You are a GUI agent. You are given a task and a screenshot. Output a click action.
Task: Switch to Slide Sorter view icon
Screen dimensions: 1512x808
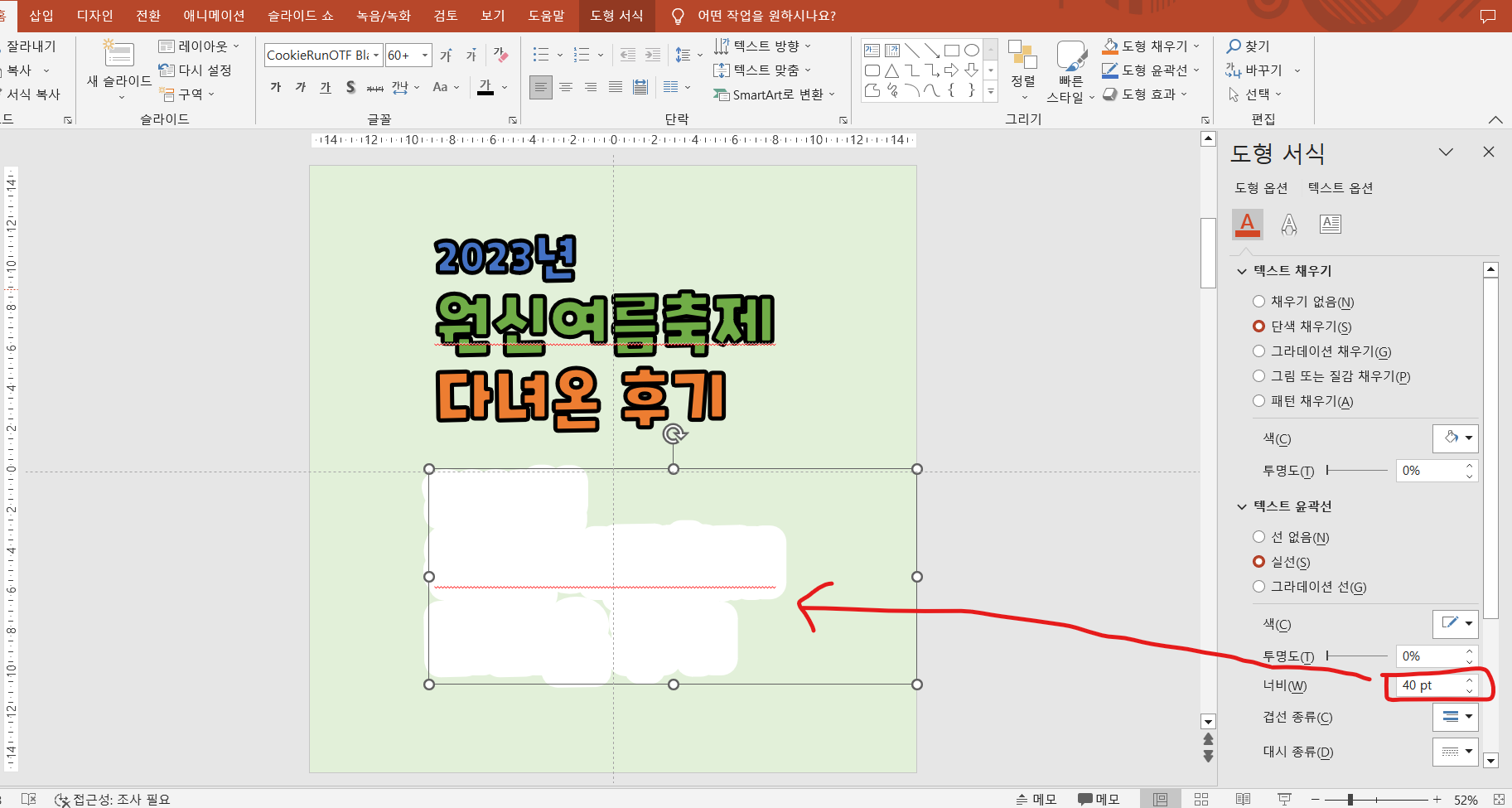[1201, 799]
